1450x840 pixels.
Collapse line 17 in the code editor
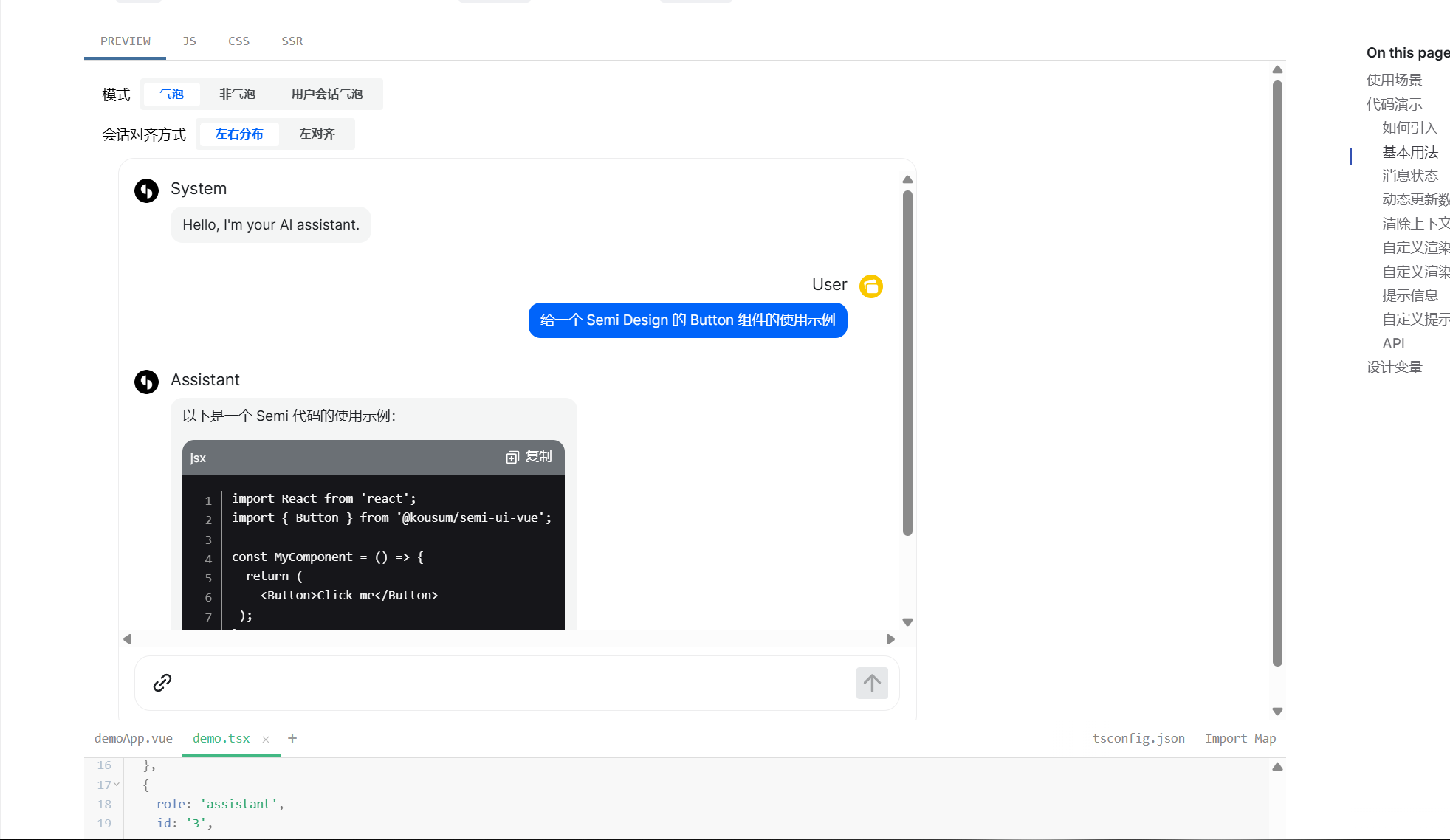pos(116,785)
